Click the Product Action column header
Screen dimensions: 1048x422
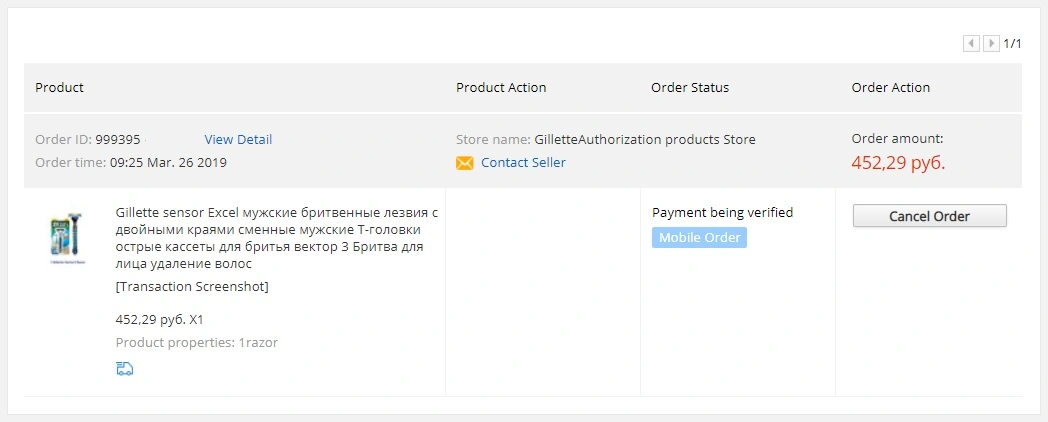pyautogui.click(x=501, y=88)
